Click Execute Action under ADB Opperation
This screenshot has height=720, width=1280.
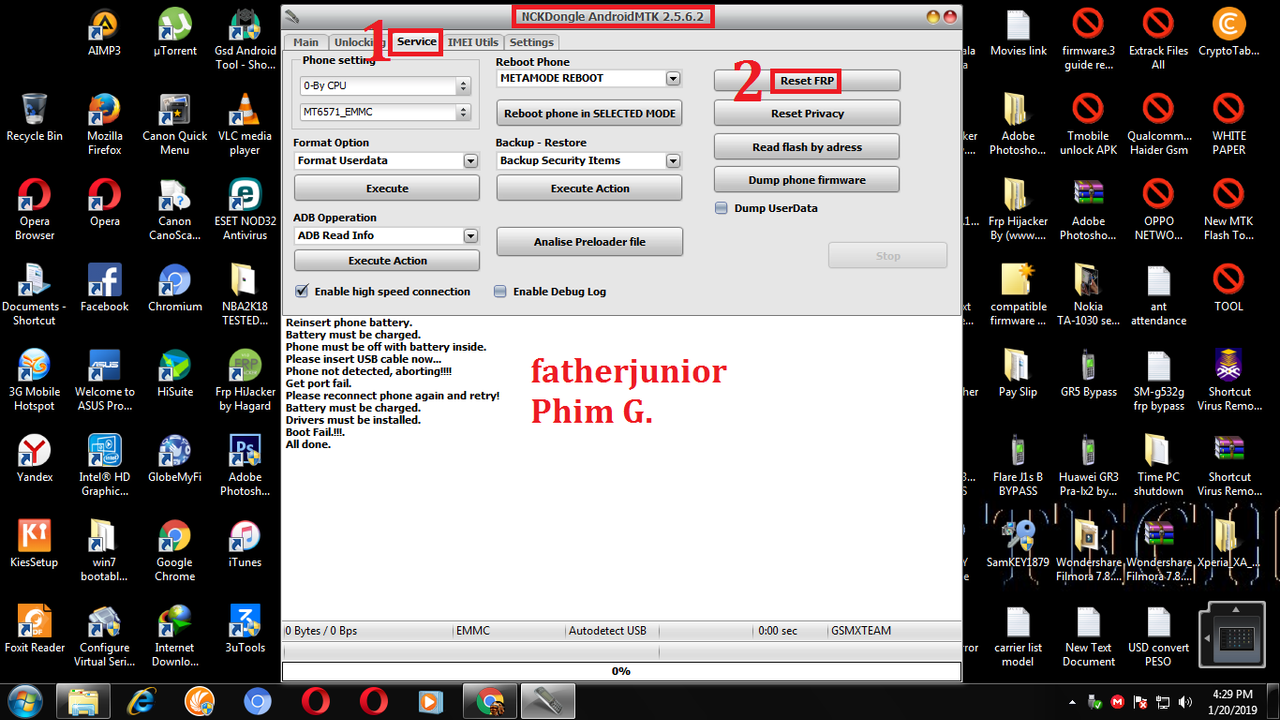(387, 260)
